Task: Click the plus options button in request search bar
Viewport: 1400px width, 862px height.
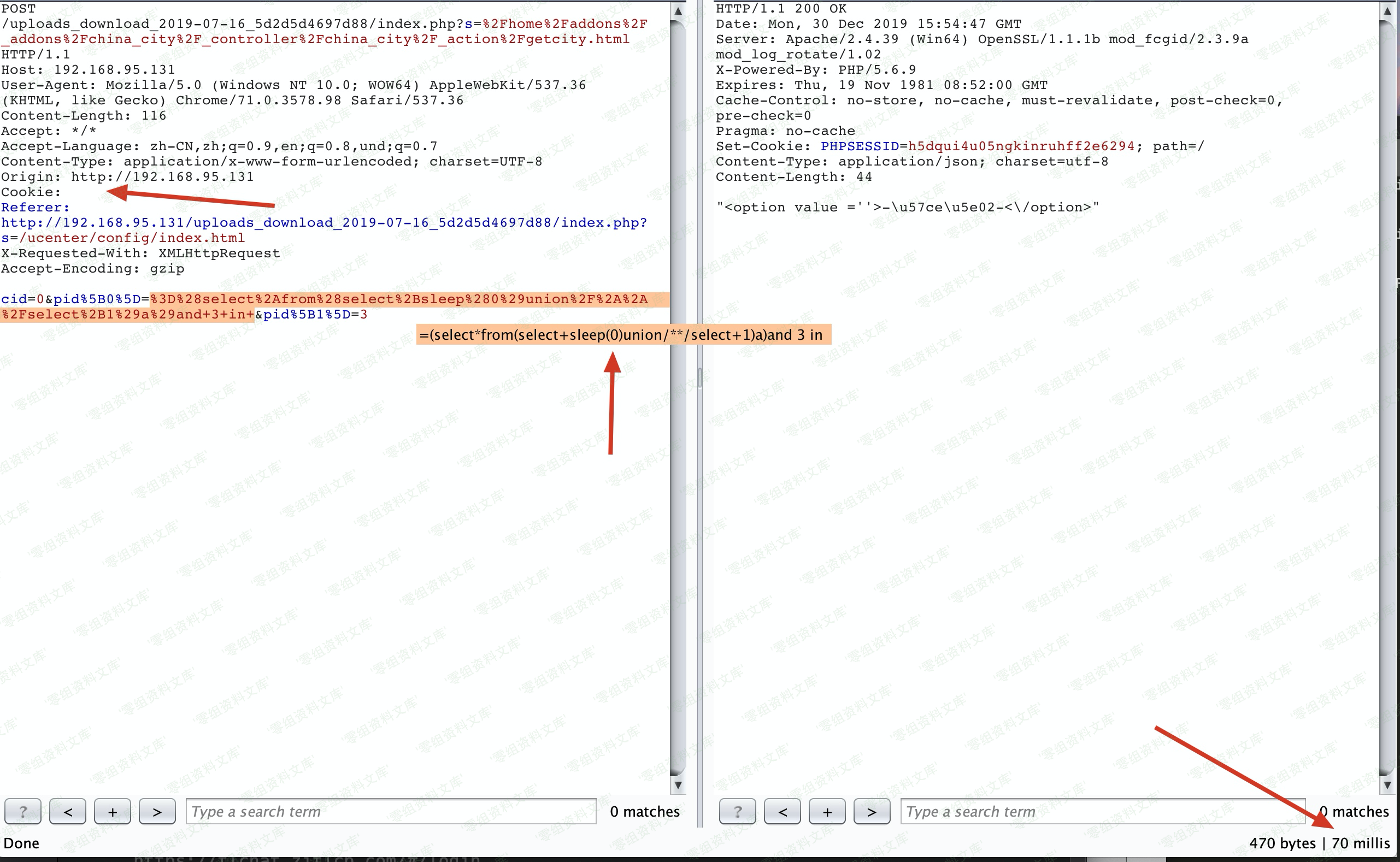Action: [113, 811]
